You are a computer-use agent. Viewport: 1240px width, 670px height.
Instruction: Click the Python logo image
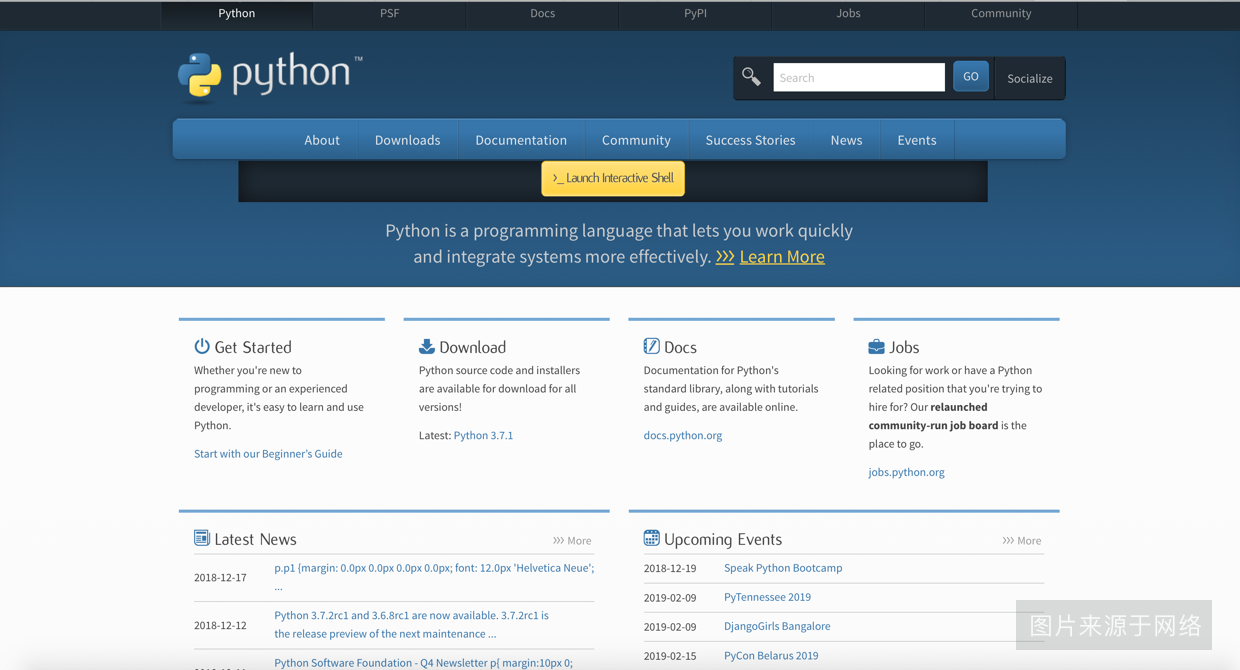[x=270, y=77]
